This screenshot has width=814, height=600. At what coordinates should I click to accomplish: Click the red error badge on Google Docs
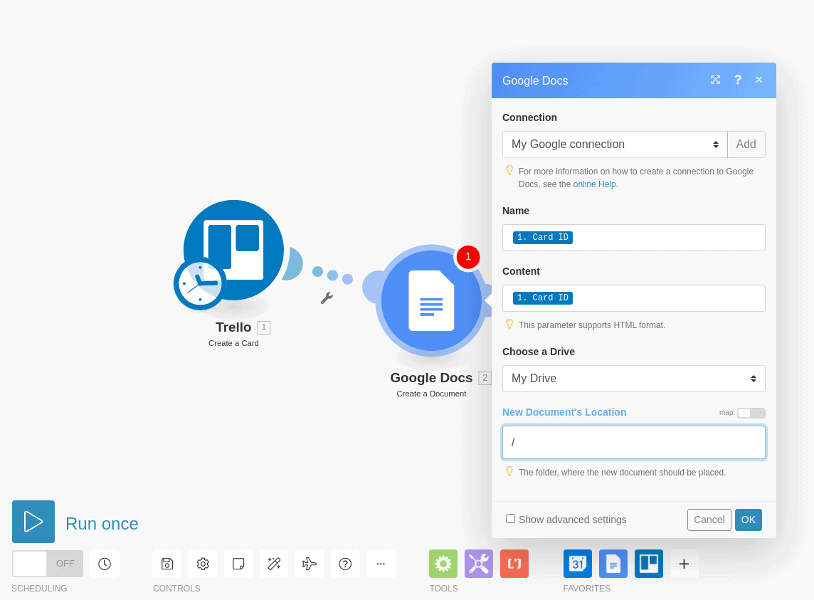[468, 256]
